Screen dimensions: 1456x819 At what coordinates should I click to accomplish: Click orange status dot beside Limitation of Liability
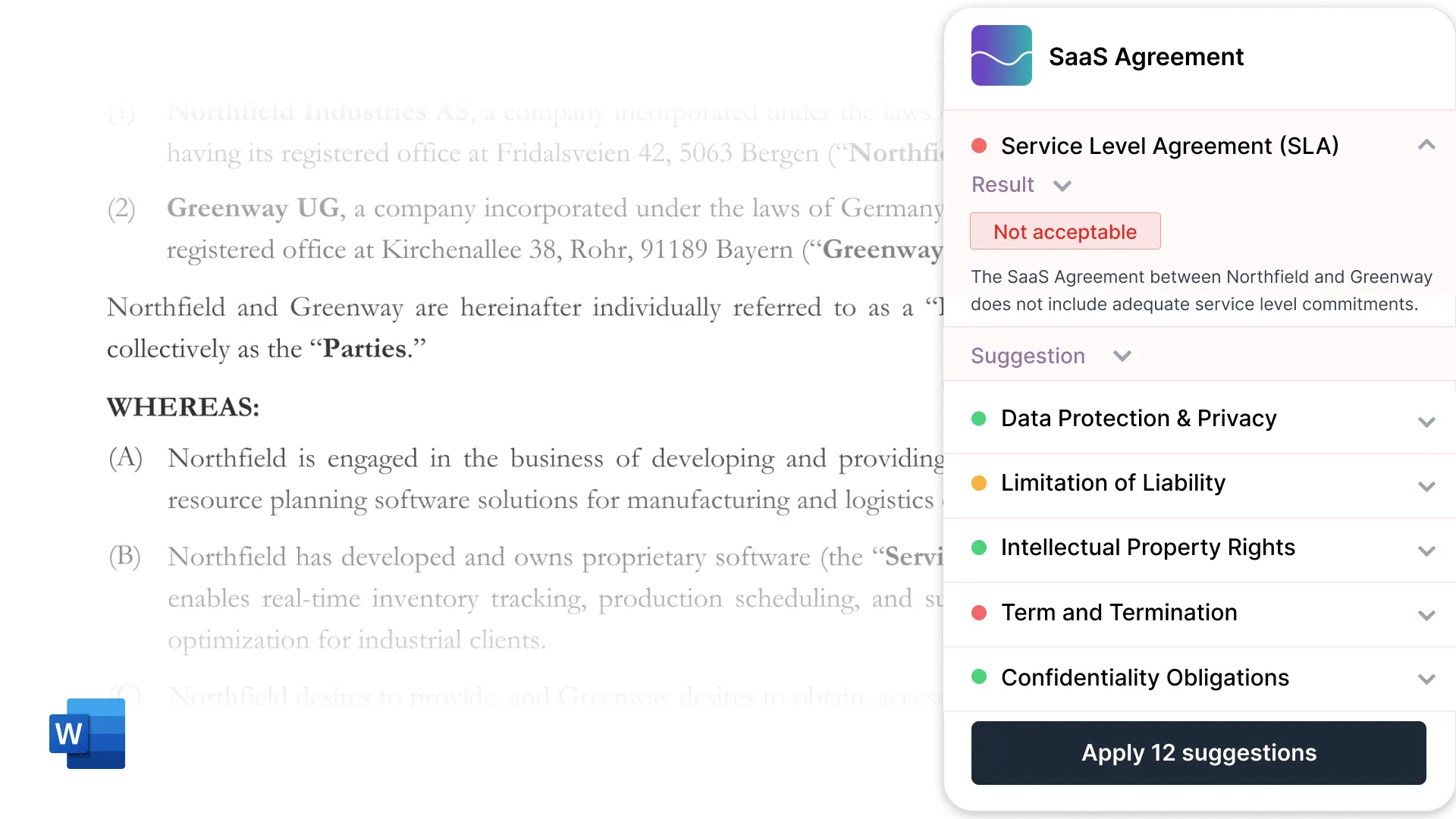[x=979, y=483]
